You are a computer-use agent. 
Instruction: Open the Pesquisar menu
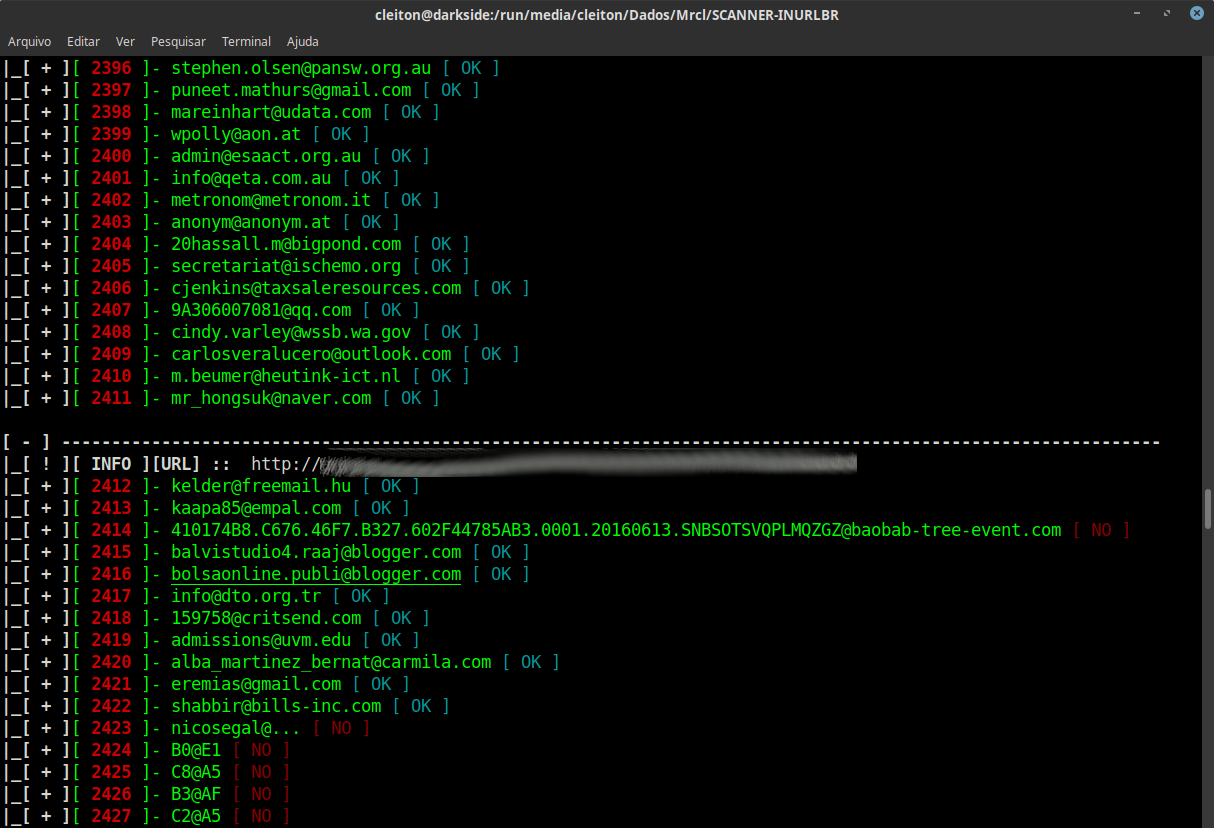(x=178, y=41)
